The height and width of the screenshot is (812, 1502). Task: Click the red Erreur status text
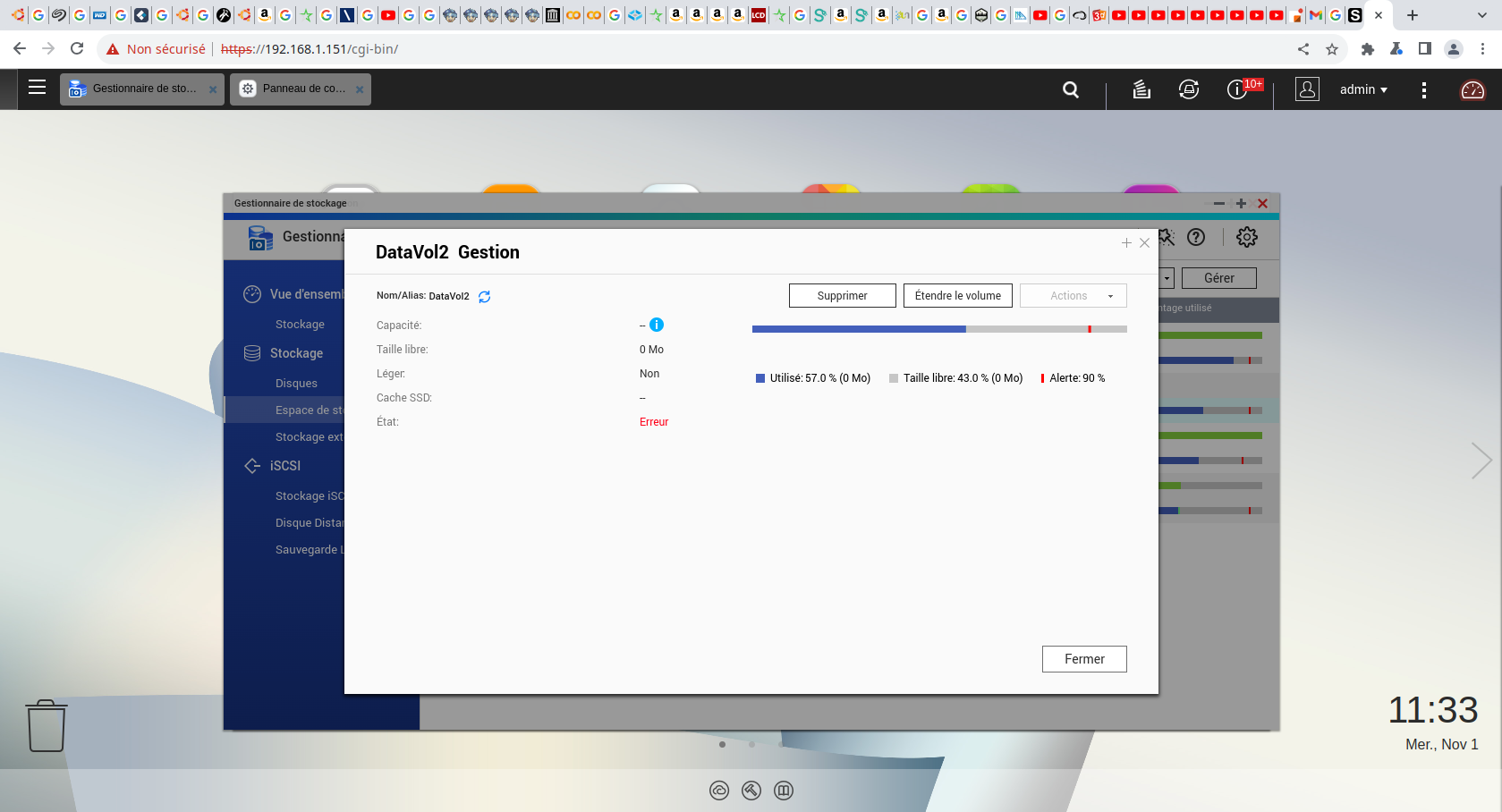point(654,422)
